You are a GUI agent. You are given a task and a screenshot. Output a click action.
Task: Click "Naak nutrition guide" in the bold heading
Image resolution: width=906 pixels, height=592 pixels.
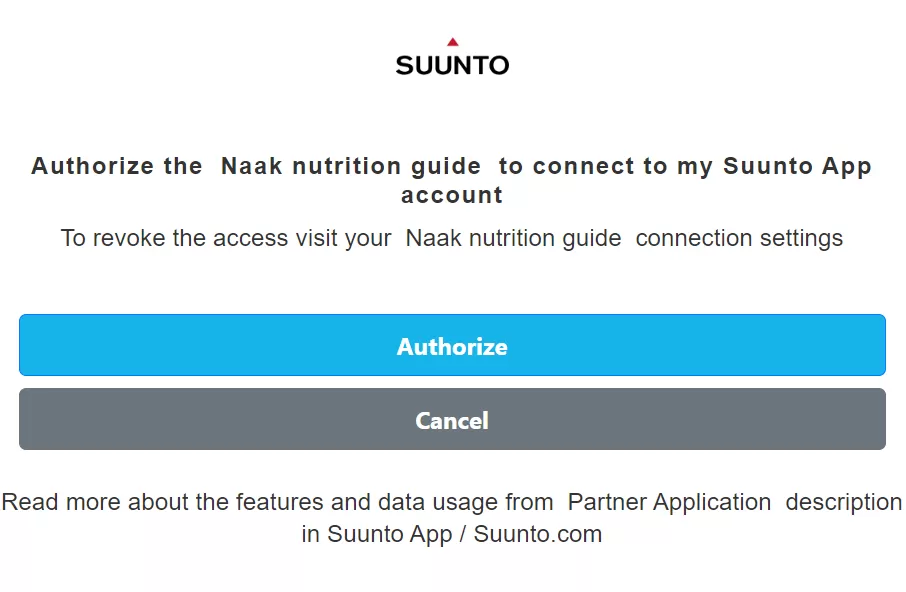pyautogui.click(x=351, y=166)
